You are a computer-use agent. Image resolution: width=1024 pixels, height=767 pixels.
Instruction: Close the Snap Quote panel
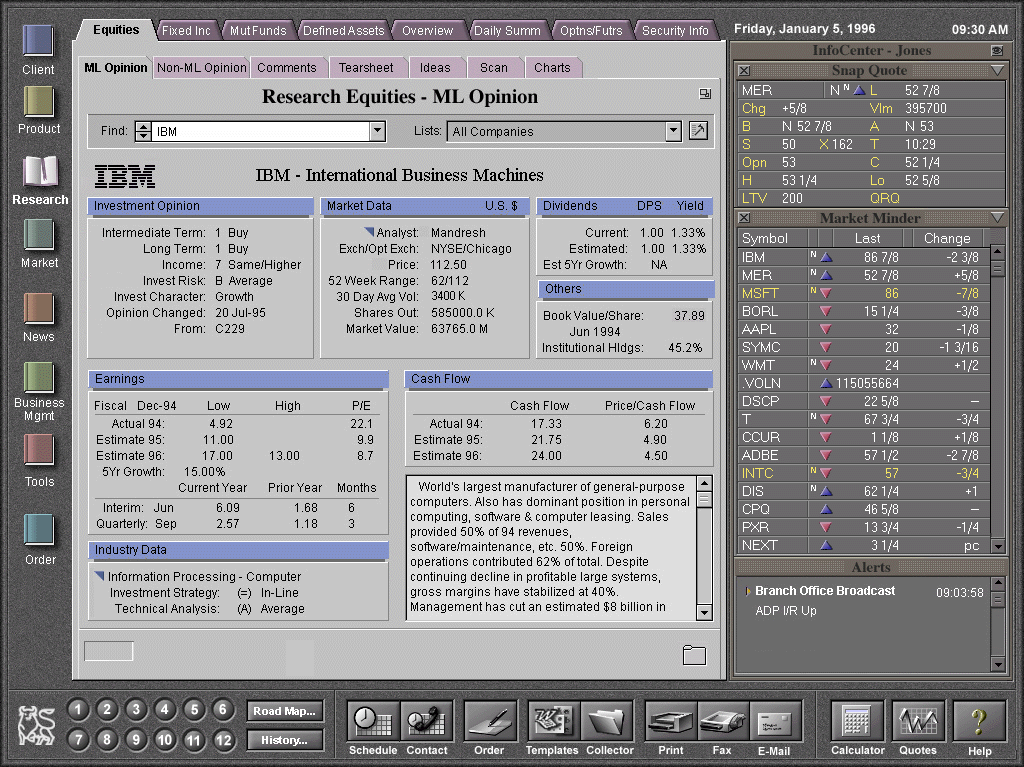click(x=744, y=71)
